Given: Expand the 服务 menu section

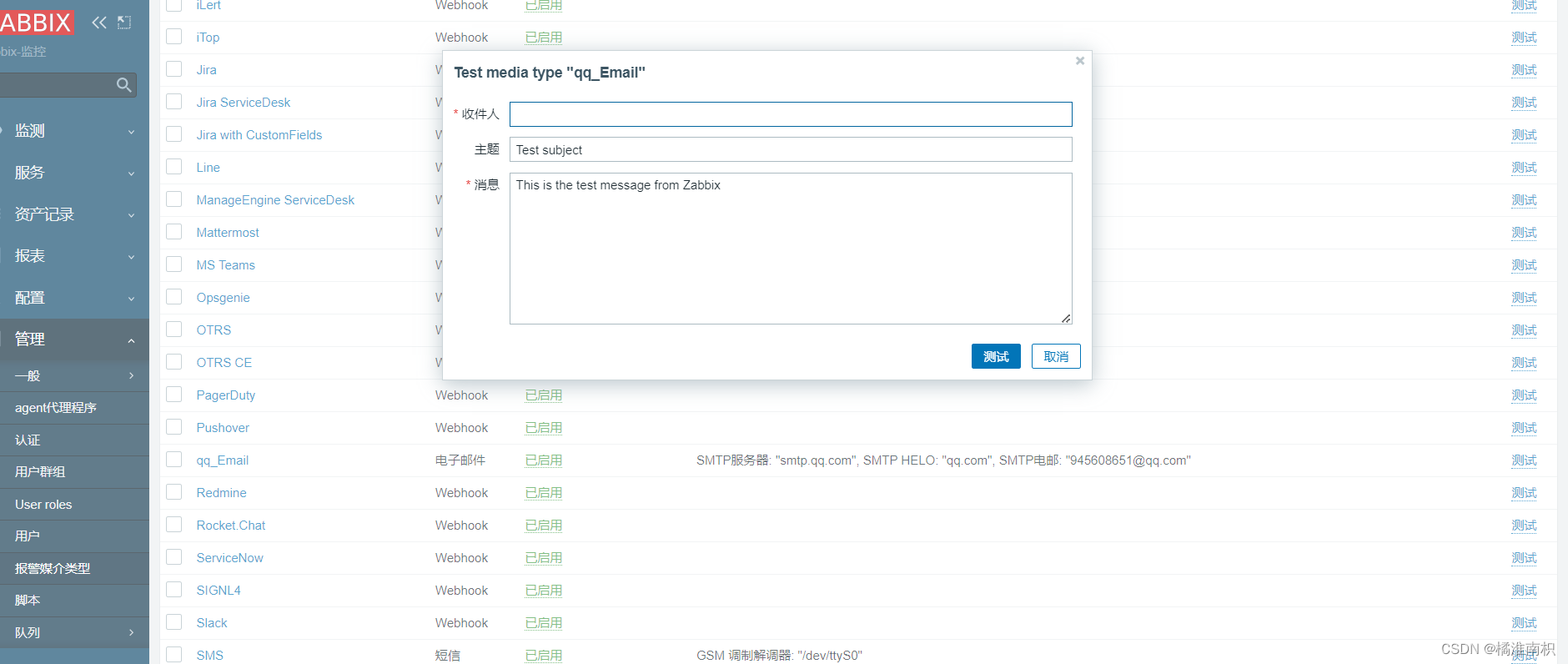Looking at the screenshot, I should click(x=74, y=173).
